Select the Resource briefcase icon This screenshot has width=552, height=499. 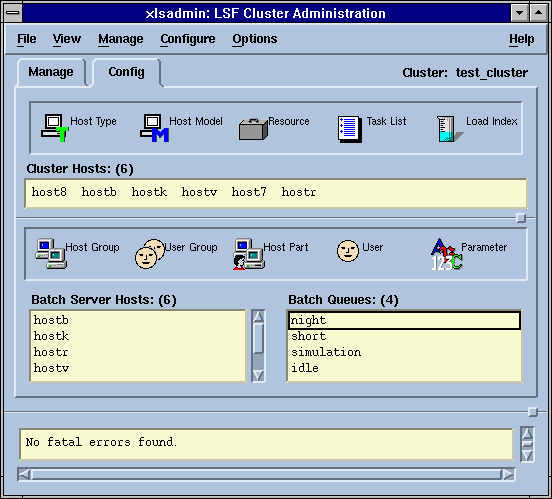[253, 129]
